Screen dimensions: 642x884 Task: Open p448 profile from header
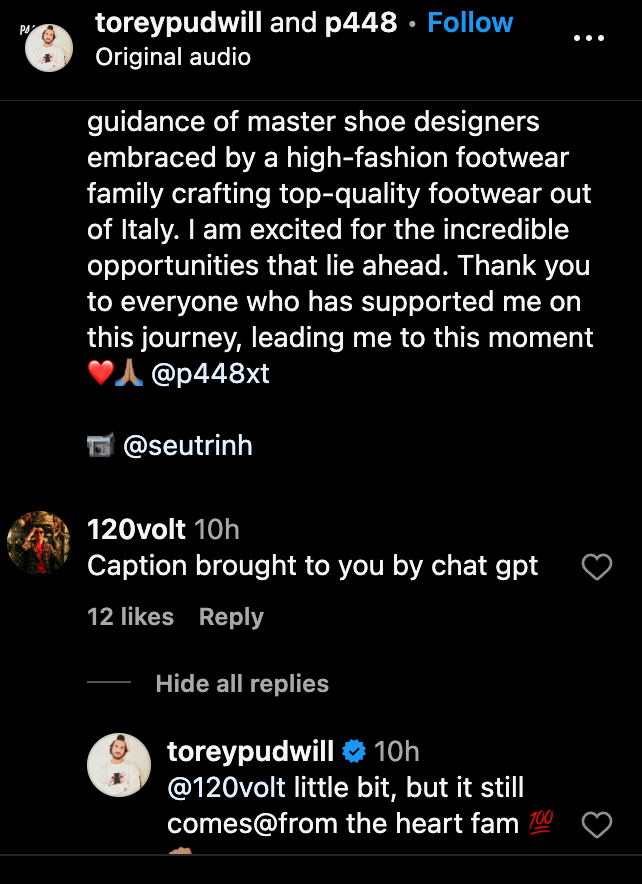361,23
